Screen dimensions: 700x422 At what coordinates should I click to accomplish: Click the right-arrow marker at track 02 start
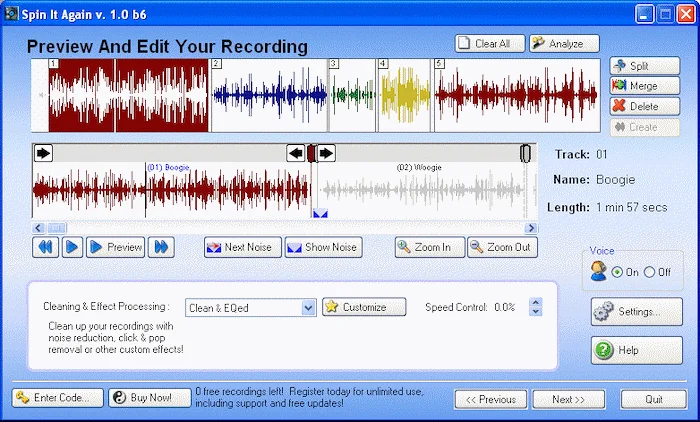tap(326, 153)
